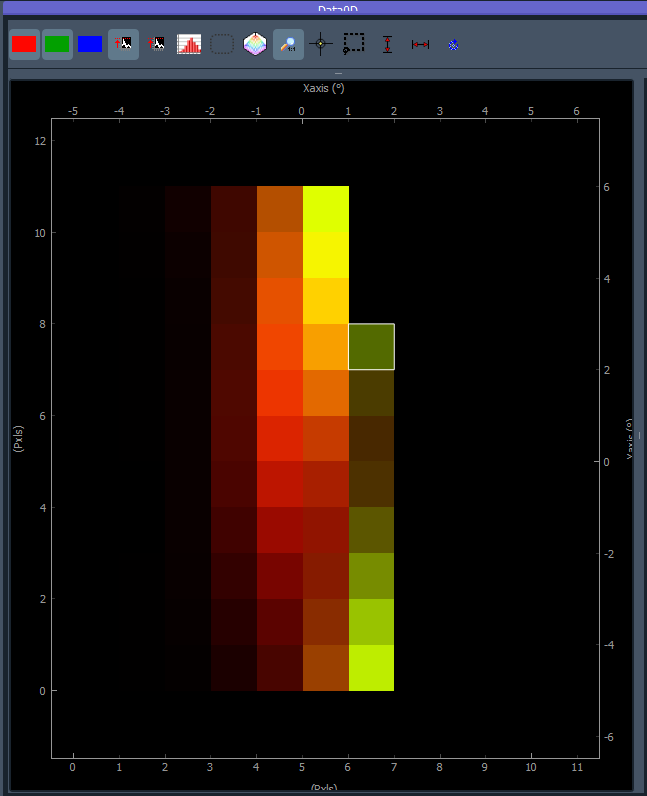This screenshot has height=796, width=647.
Task: Show the histogram panel
Action: [x=189, y=45]
